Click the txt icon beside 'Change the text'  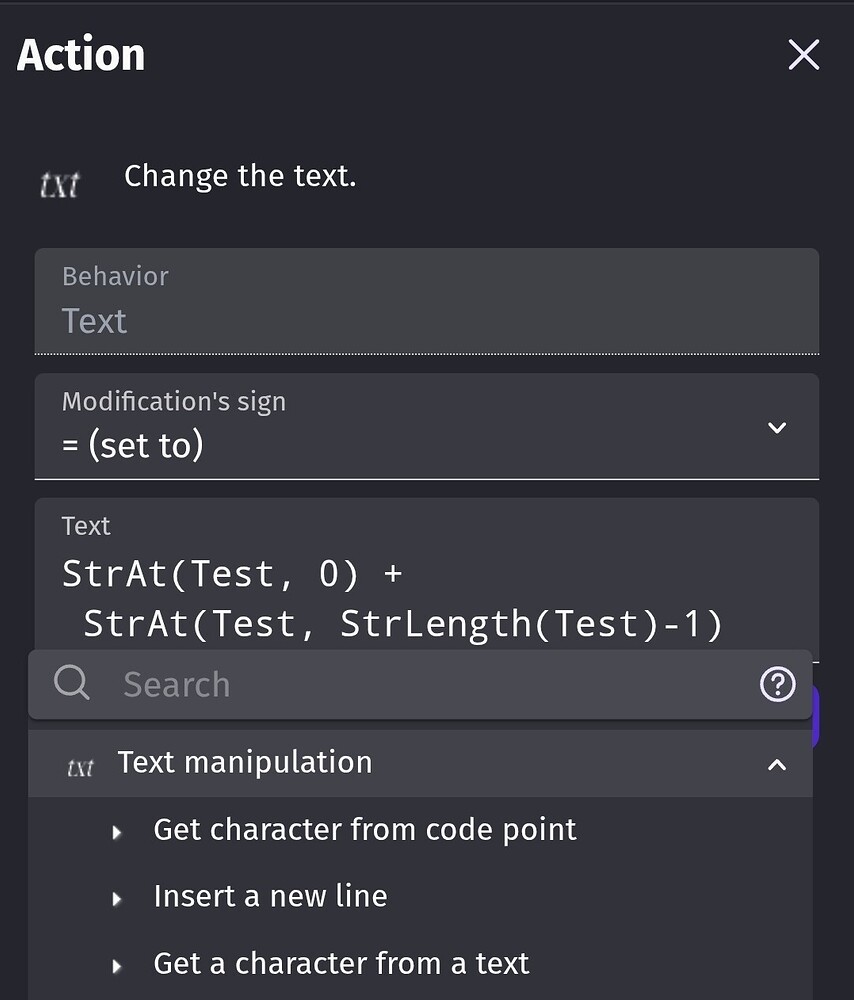59,183
